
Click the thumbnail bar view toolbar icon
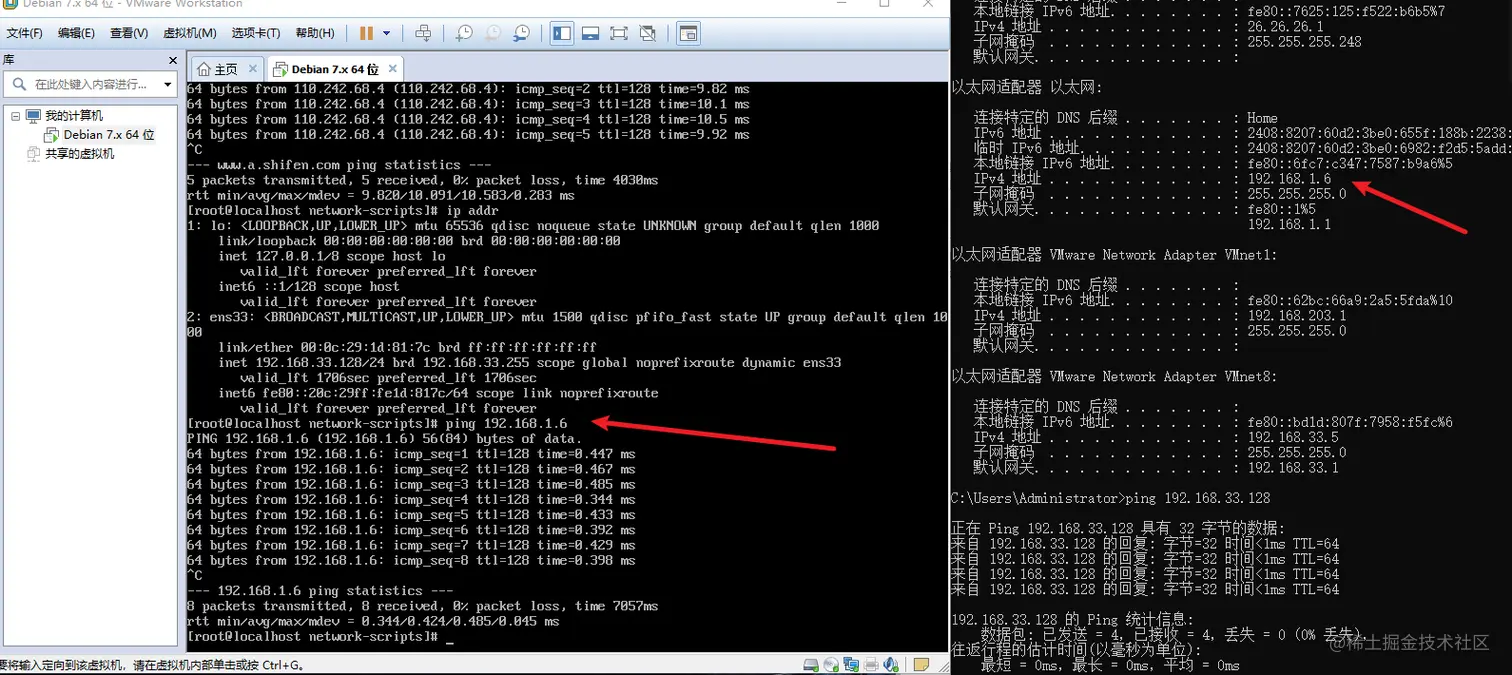tap(590, 33)
